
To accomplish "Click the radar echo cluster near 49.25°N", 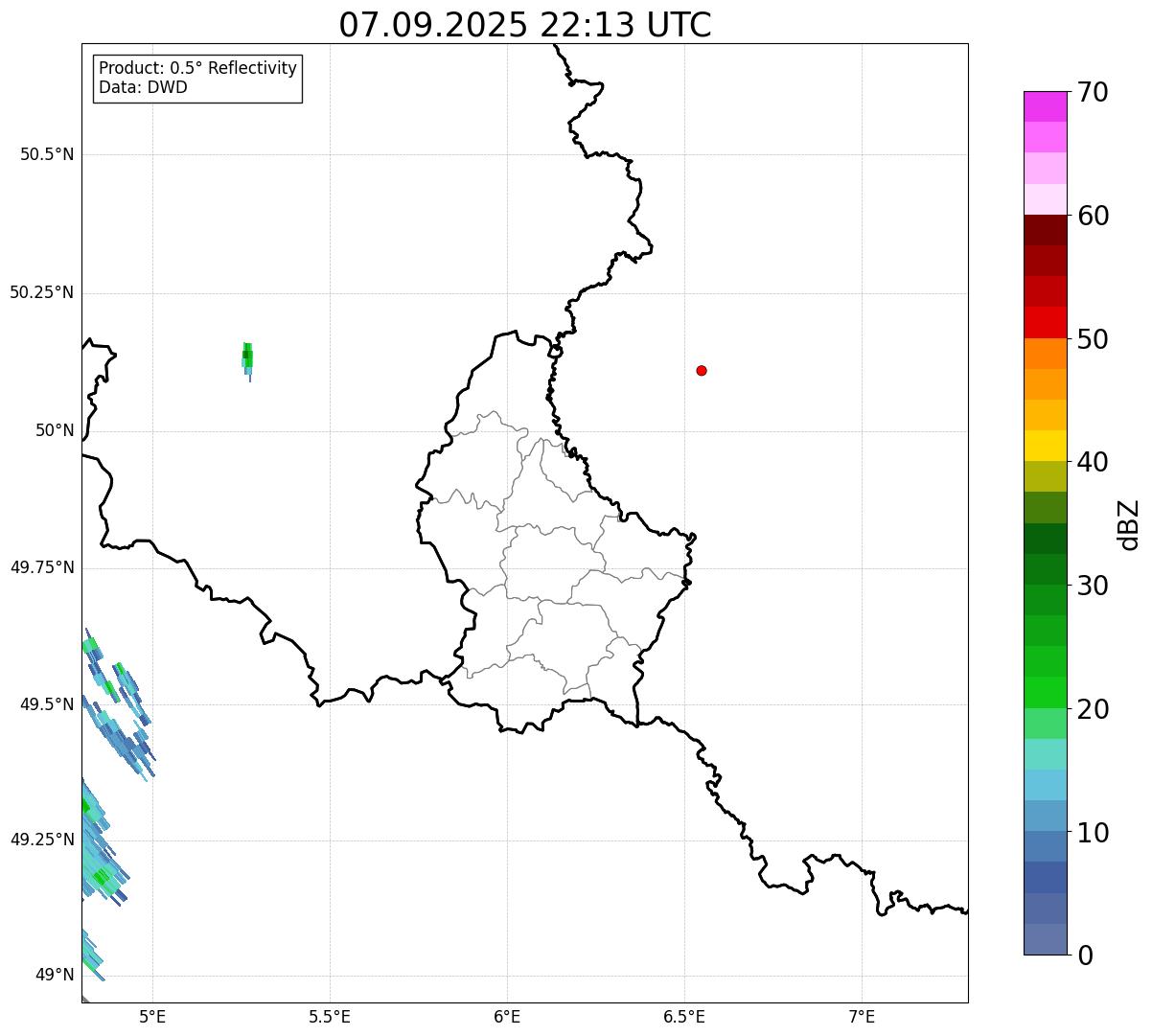I will coord(104,841).
